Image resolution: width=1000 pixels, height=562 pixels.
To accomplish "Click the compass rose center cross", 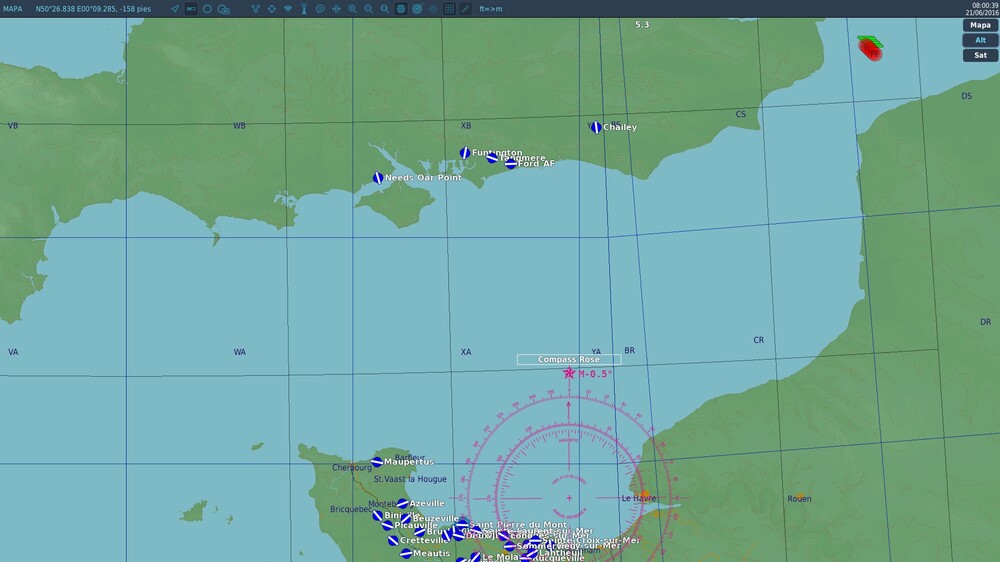I will (569, 498).
